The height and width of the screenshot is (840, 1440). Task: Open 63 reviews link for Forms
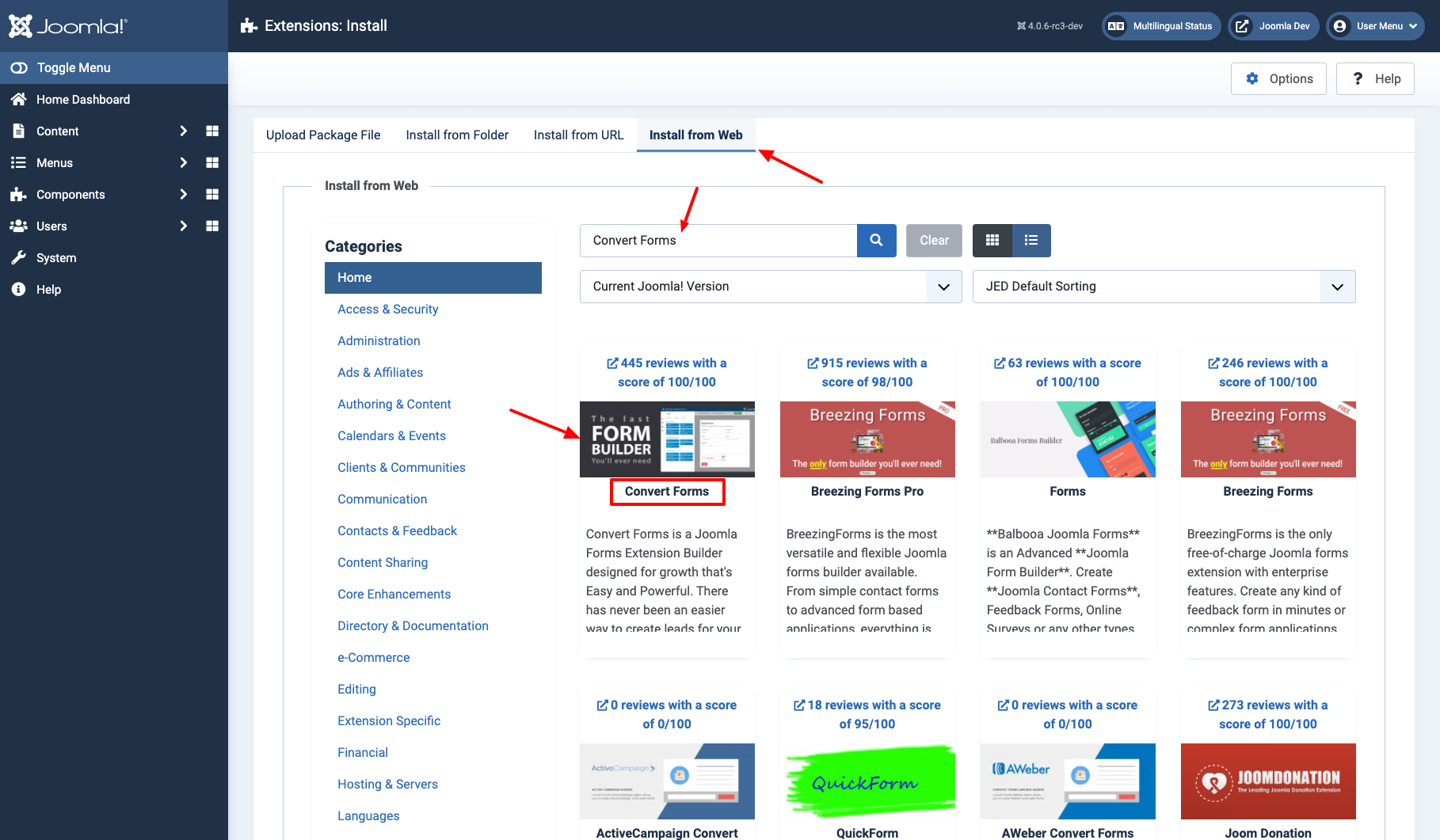(1068, 373)
